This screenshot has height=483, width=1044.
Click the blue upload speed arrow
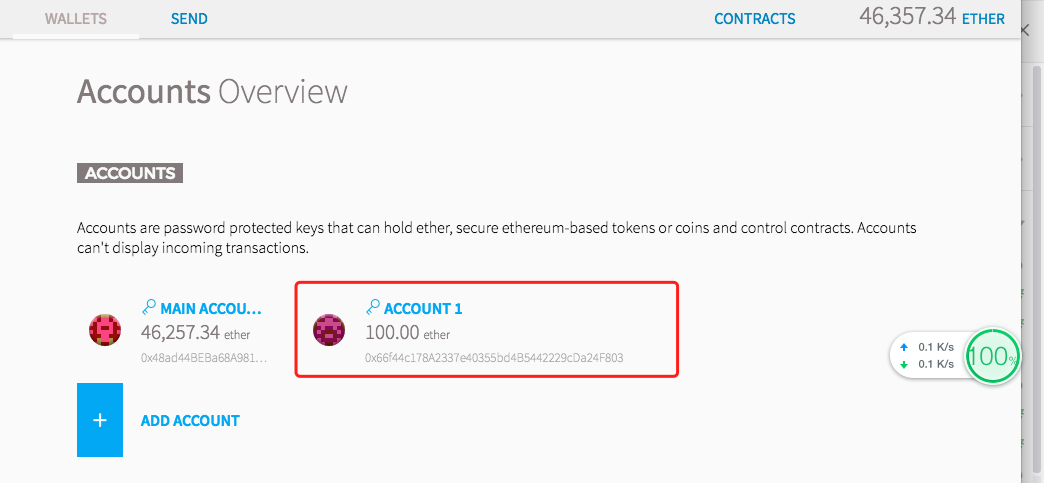[904, 347]
